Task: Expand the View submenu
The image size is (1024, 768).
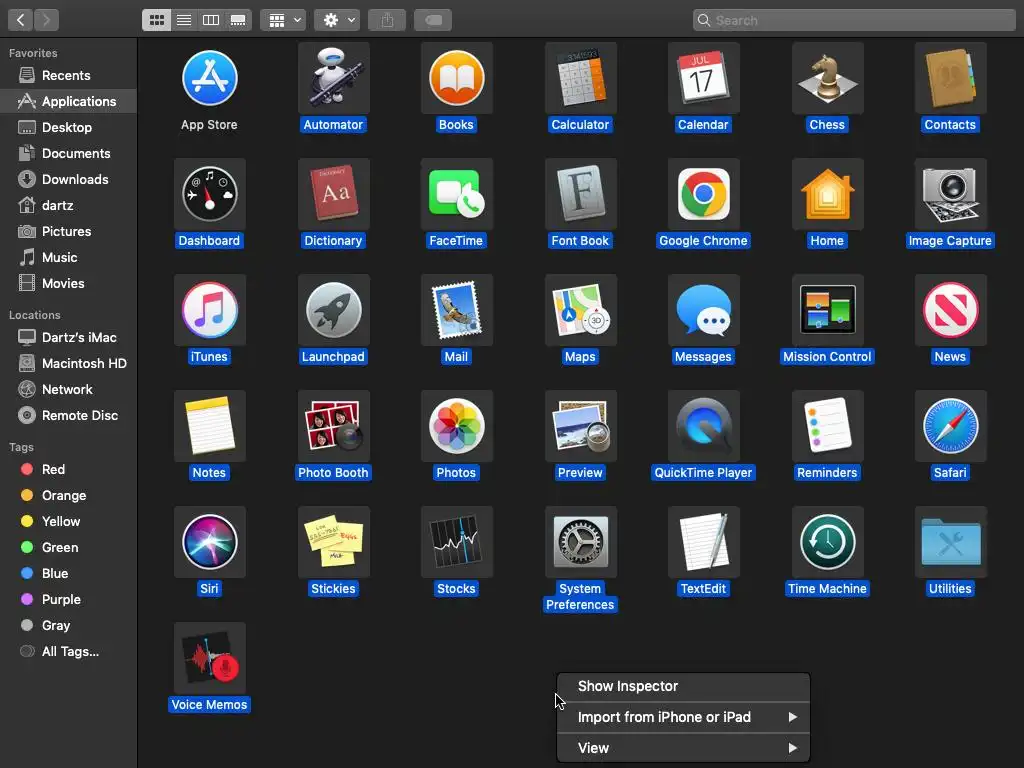Action: click(684, 748)
